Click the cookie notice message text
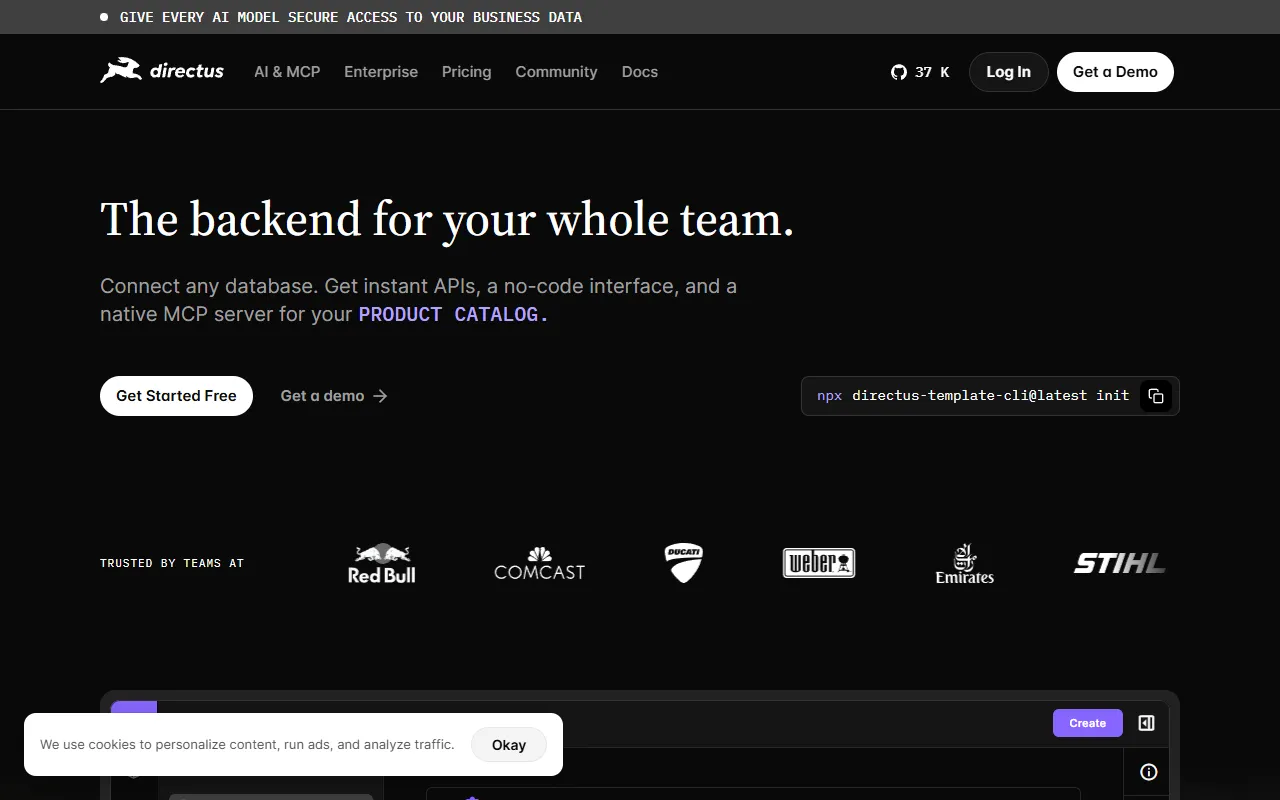Image resolution: width=1280 pixels, height=800 pixels. [x=247, y=745]
